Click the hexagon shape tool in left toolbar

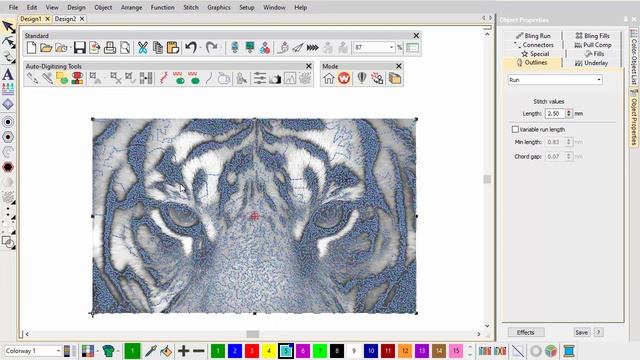[8, 167]
